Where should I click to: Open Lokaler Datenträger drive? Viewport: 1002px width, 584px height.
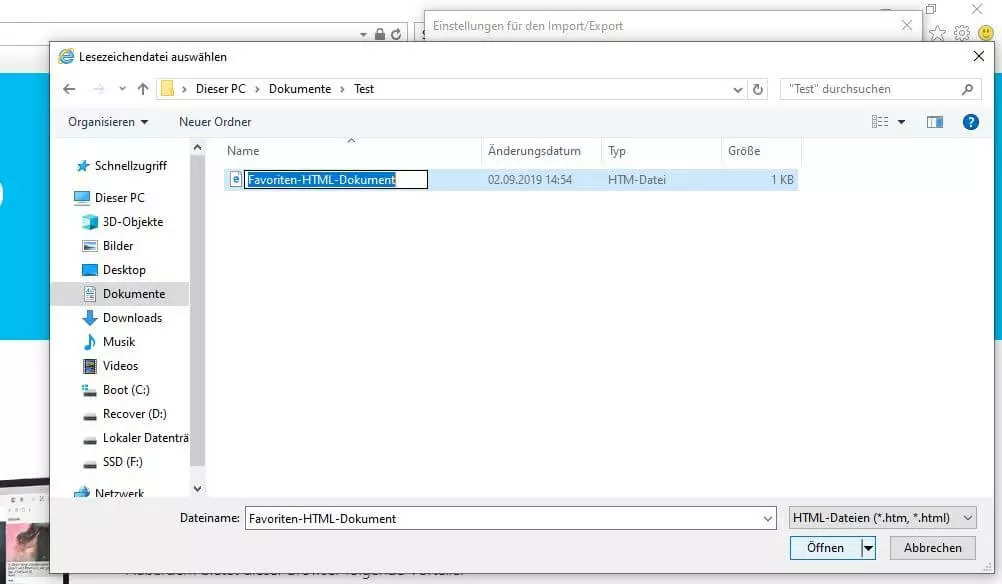(146, 438)
